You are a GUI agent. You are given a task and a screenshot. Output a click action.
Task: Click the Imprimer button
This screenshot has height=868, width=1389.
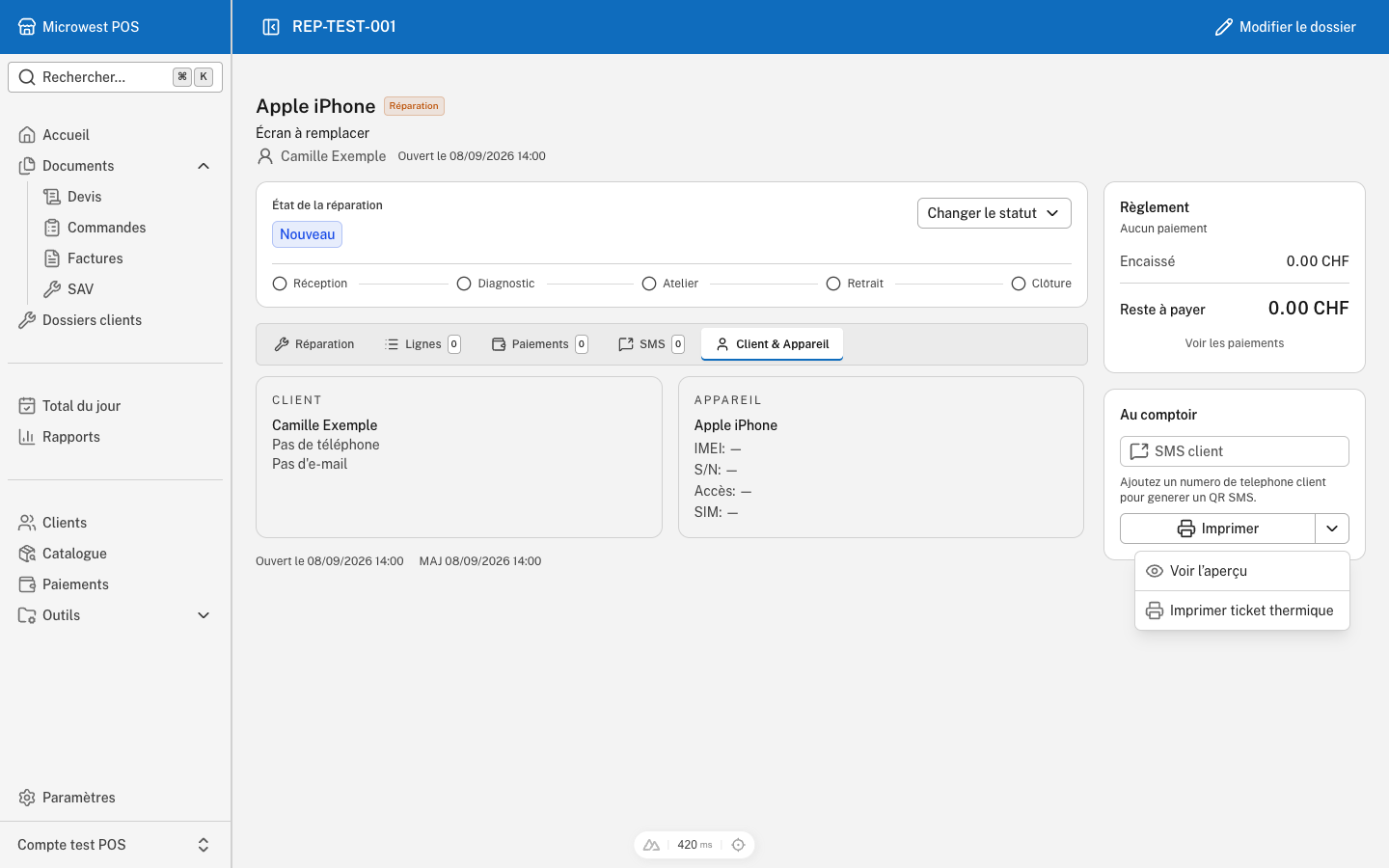[1217, 529]
